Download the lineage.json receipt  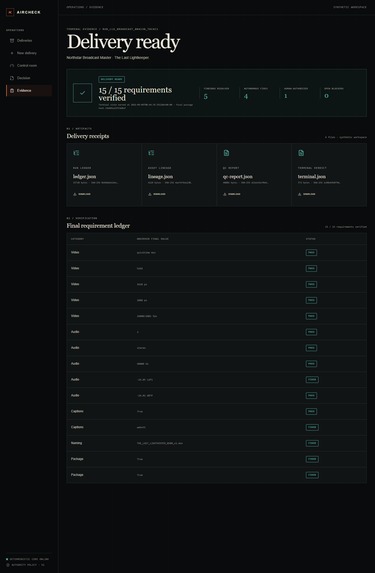tap(157, 194)
